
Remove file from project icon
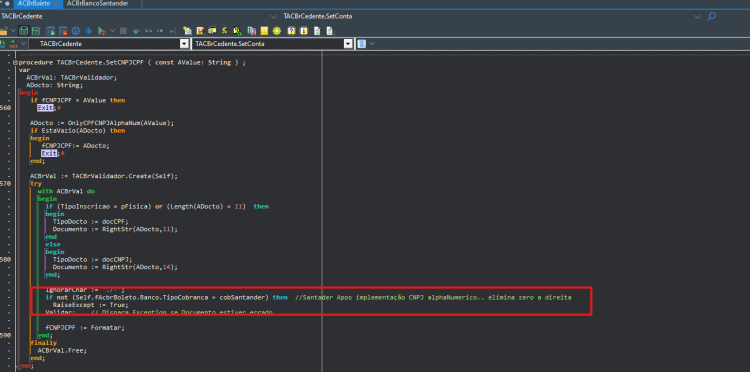point(63,31)
